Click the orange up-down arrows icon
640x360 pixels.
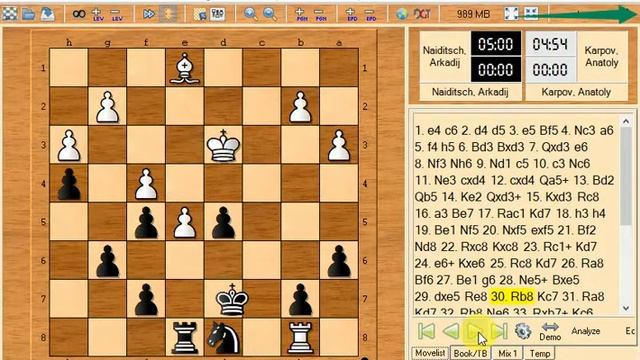[168, 14]
